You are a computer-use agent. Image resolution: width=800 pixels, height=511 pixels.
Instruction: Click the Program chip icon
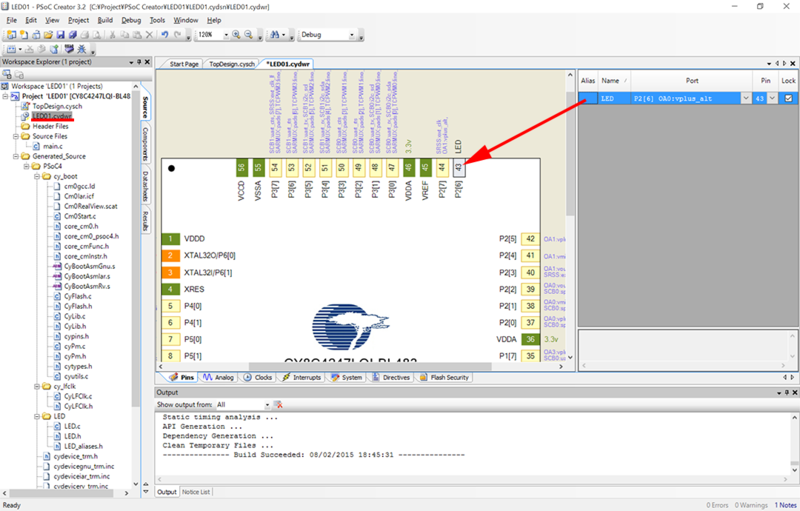pyautogui.click(x=69, y=49)
